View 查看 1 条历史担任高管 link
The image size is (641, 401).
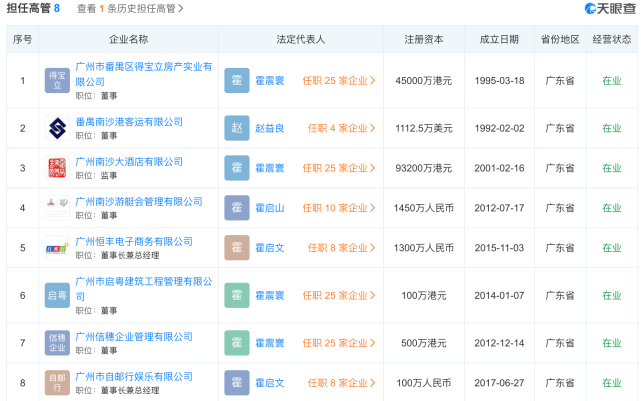tap(130, 9)
